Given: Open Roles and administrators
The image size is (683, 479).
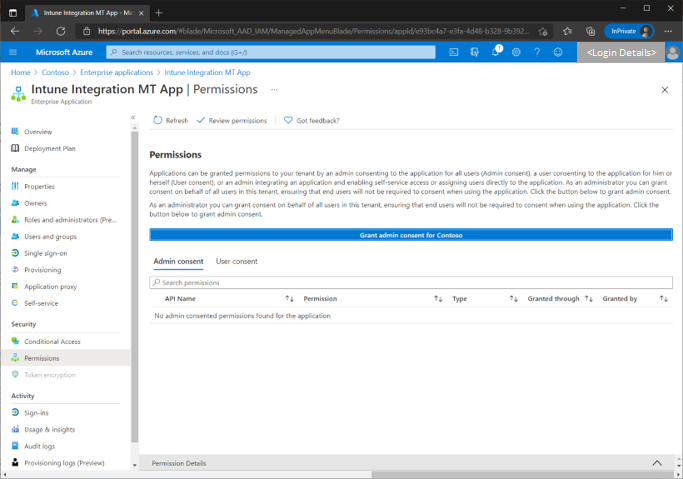Looking at the screenshot, I should coord(70,220).
